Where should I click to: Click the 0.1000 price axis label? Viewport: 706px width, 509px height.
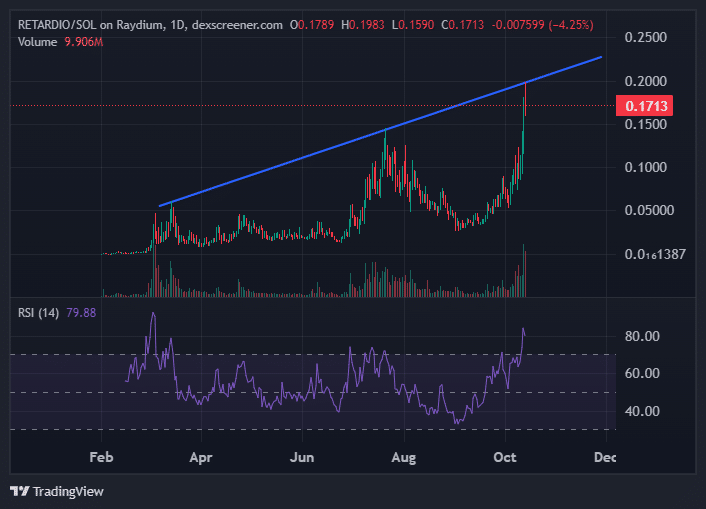pyautogui.click(x=647, y=167)
